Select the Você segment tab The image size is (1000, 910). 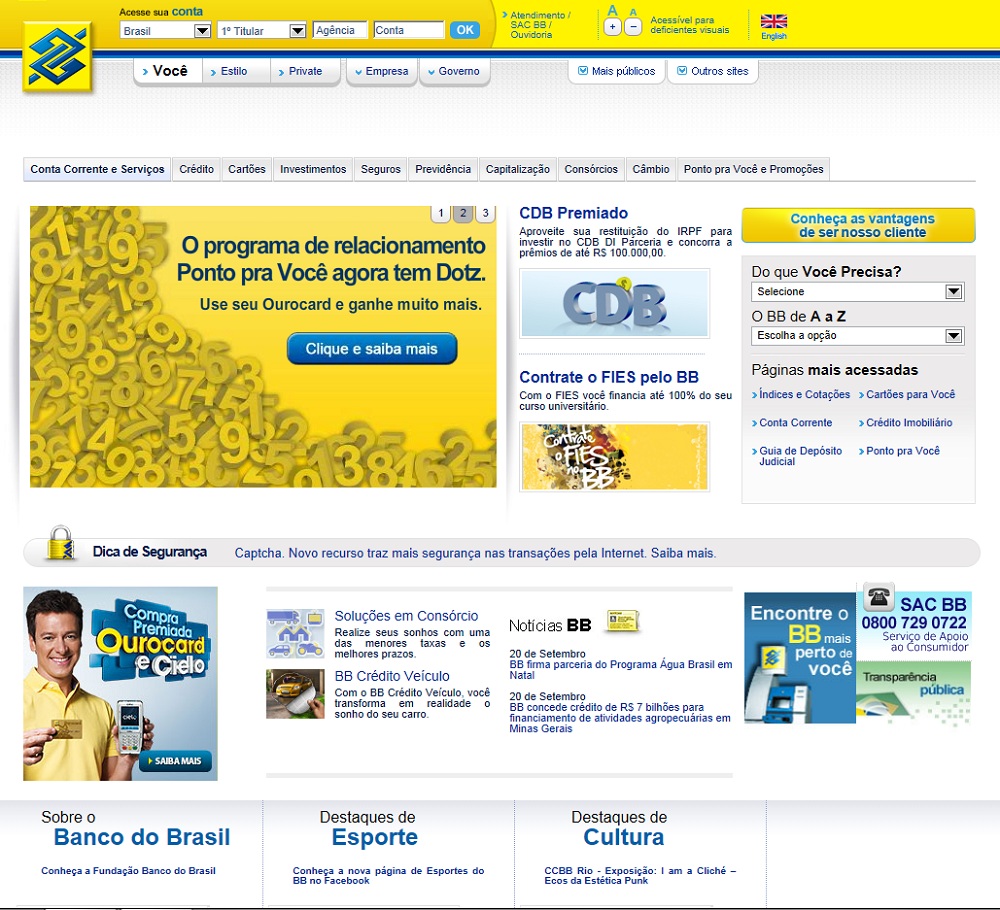[x=168, y=71]
